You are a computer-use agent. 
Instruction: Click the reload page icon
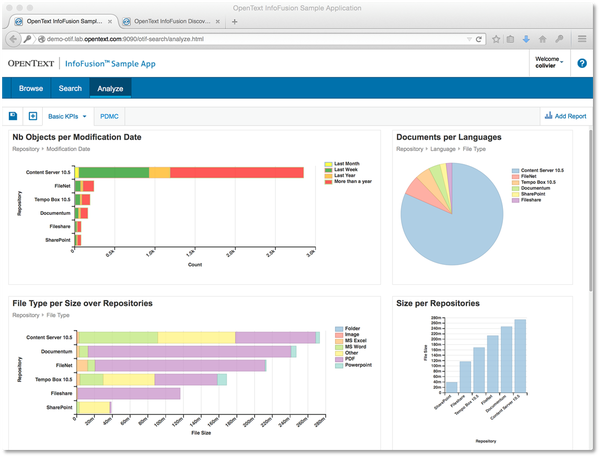pos(478,39)
